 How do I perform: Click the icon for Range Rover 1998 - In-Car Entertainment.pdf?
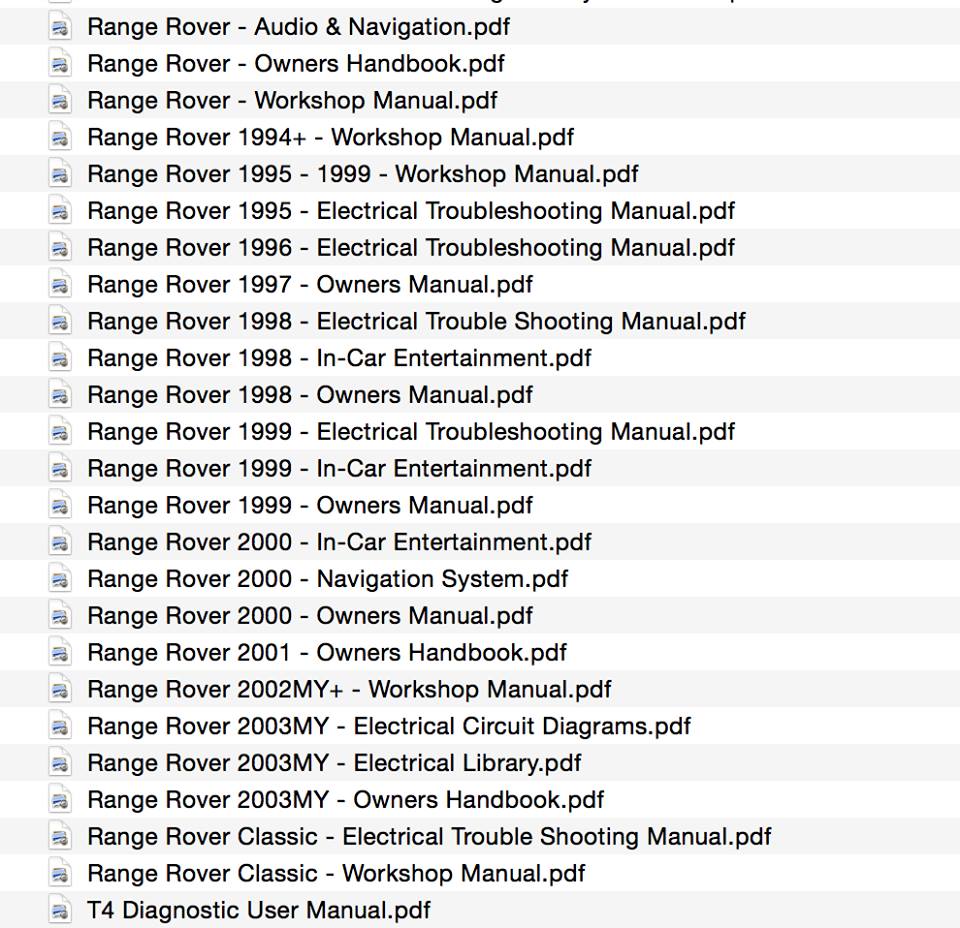click(x=60, y=358)
